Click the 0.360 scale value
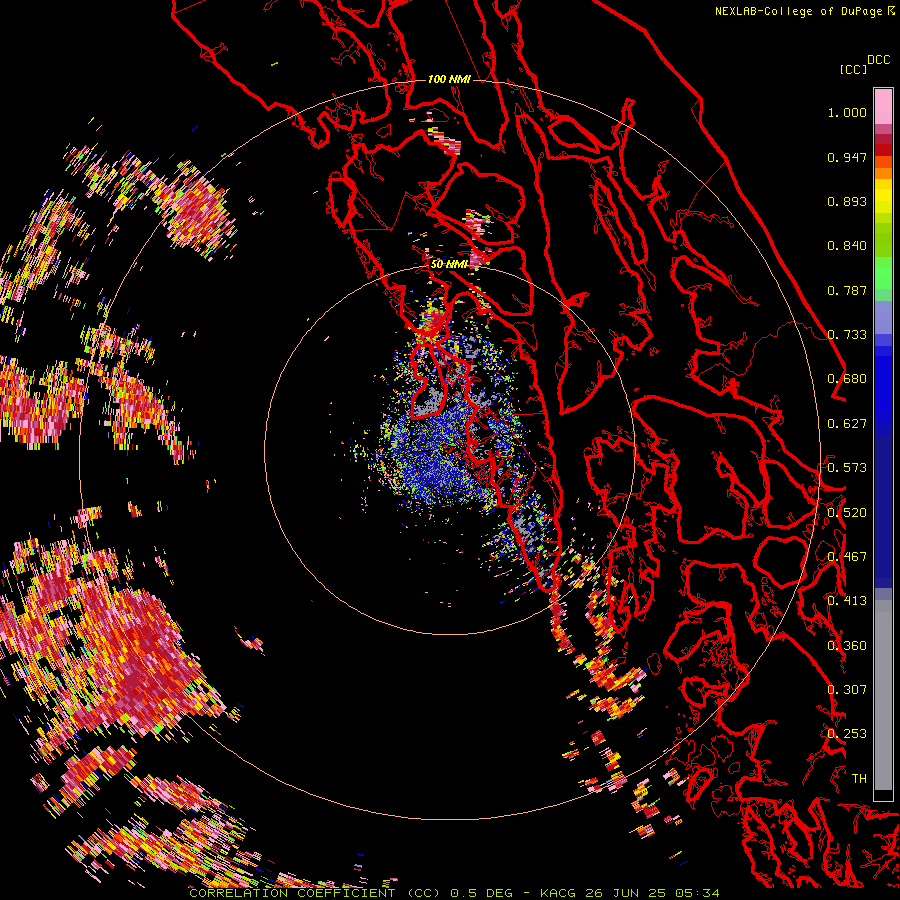The height and width of the screenshot is (900, 900). (x=847, y=646)
